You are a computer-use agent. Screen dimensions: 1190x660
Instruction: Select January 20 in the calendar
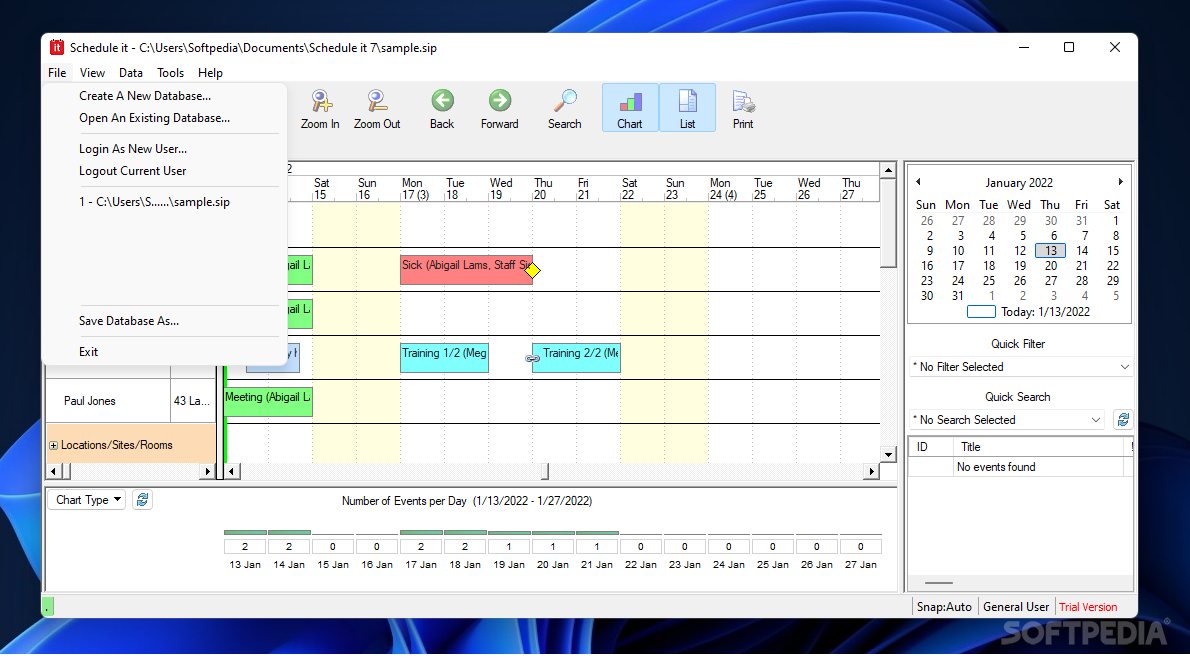pos(1050,266)
